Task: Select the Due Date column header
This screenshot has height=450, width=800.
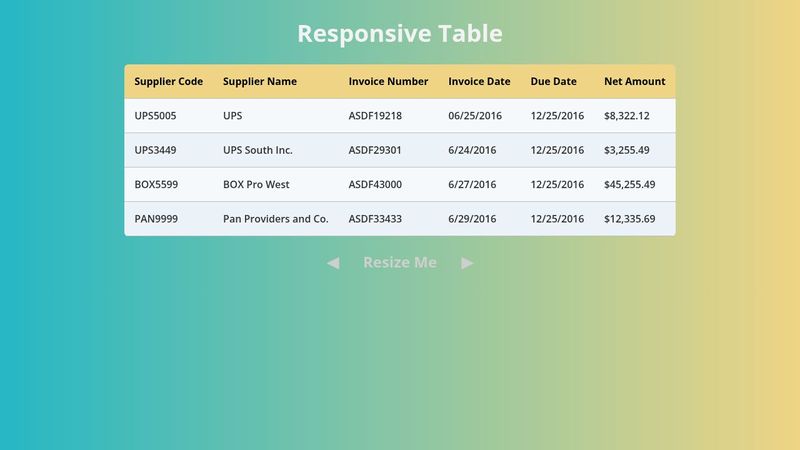Action: (554, 82)
